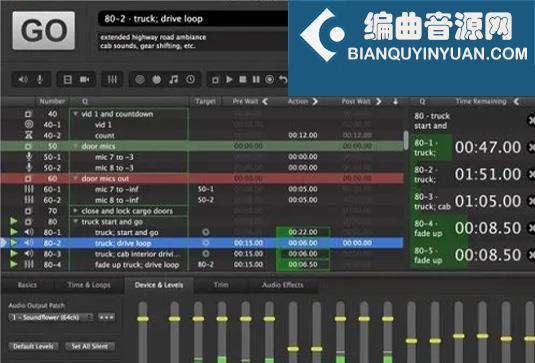Close active cue 80-2 truck in sidebar

pyautogui.click(x=531, y=174)
